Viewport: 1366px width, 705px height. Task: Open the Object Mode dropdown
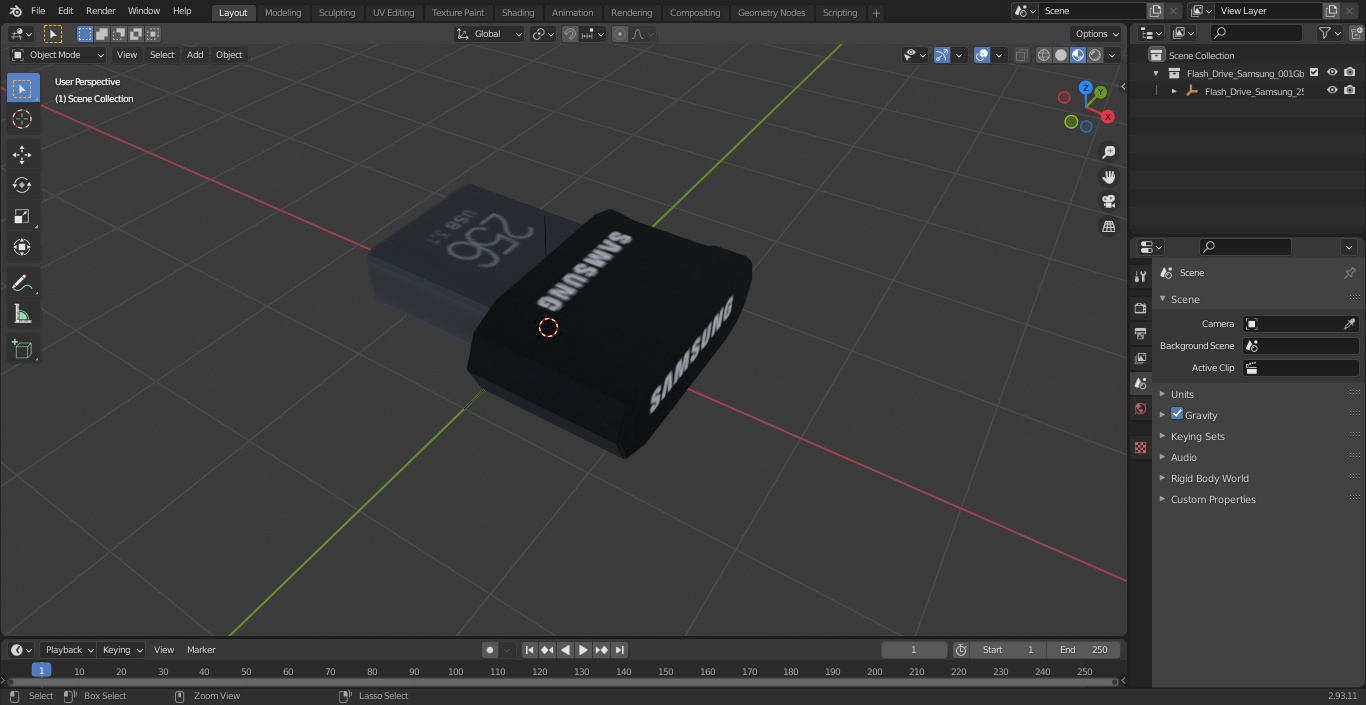point(58,55)
